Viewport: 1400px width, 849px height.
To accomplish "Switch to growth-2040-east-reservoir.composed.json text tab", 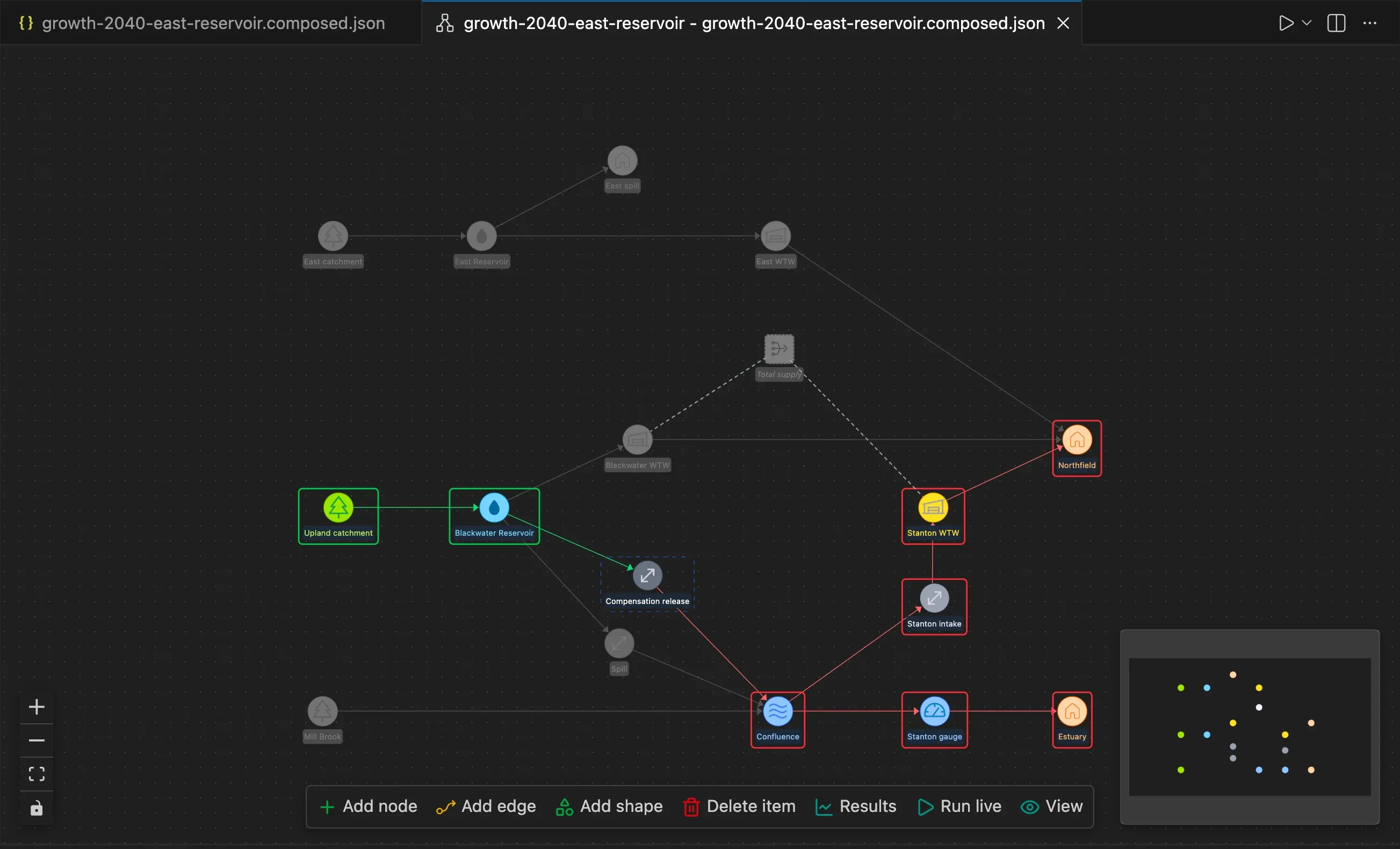I will [x=211, y=23].
